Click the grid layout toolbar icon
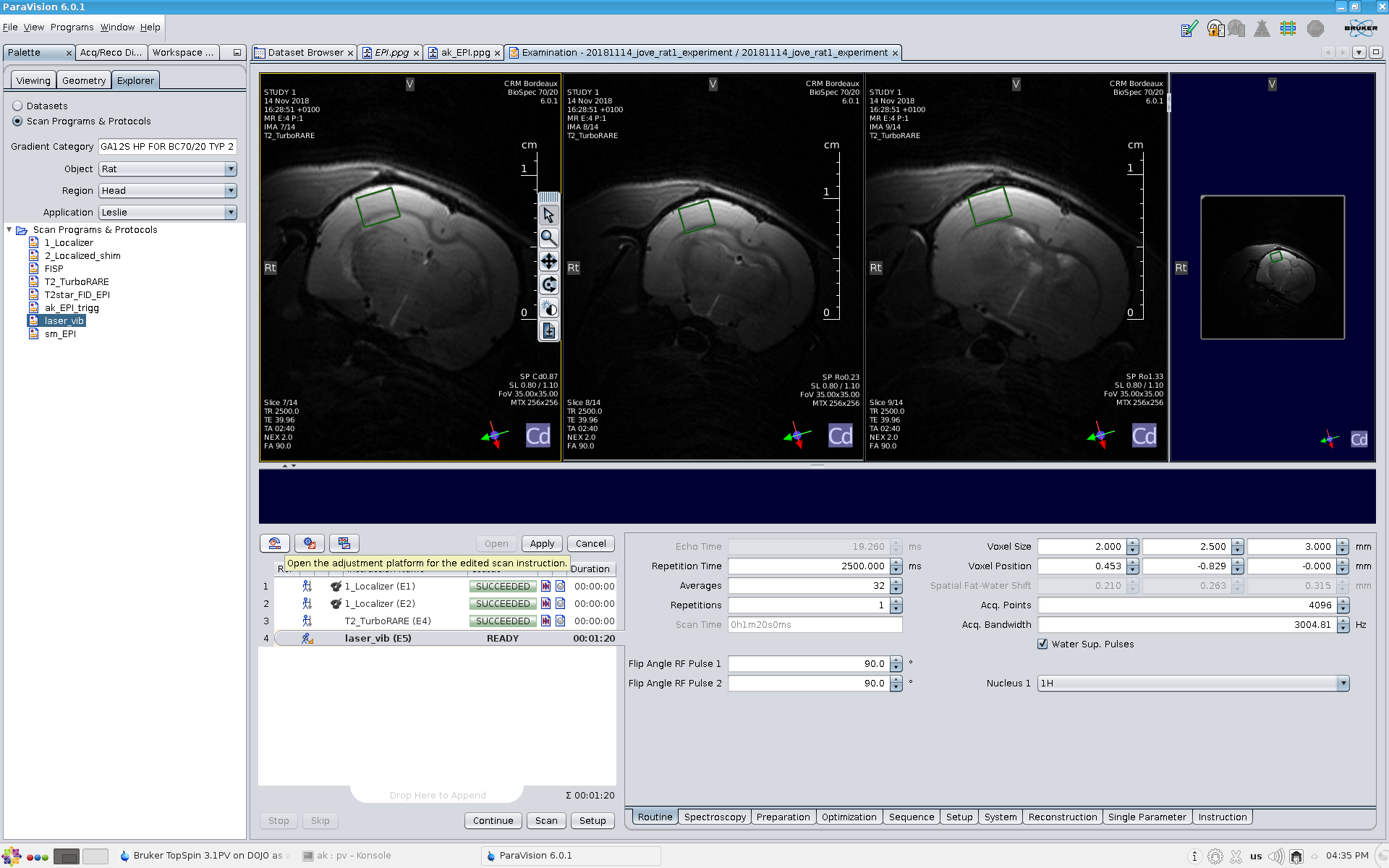 1288,29
